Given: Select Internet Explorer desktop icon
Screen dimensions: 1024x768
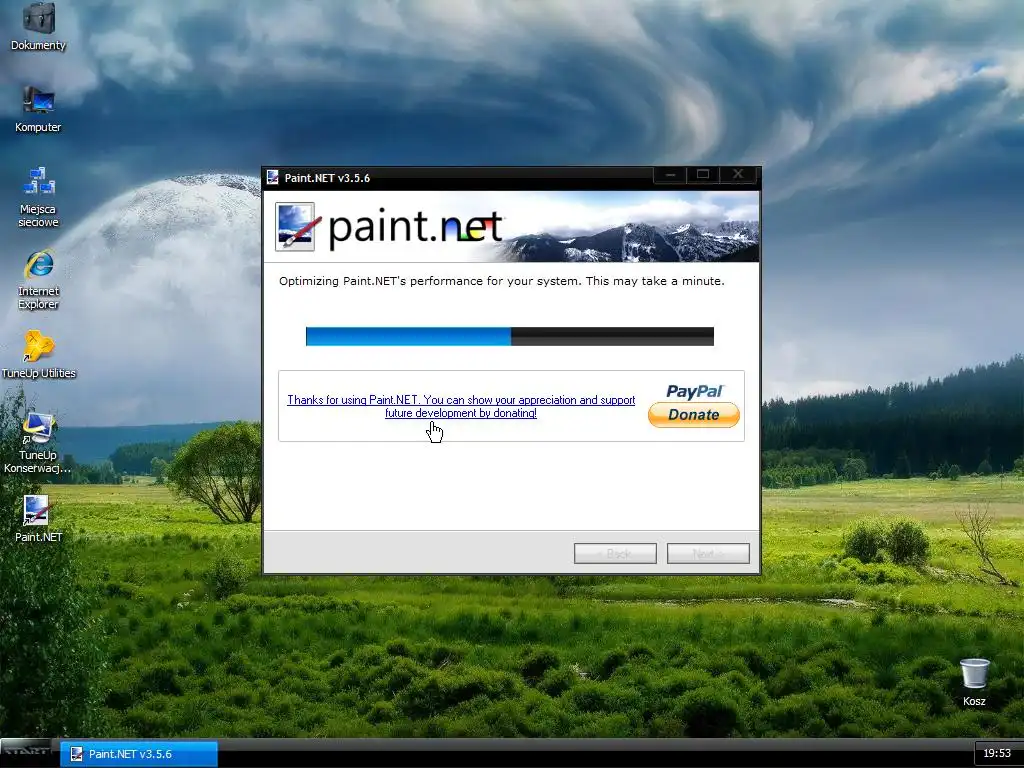Looking at the screenshot, I should coord(38,280).
